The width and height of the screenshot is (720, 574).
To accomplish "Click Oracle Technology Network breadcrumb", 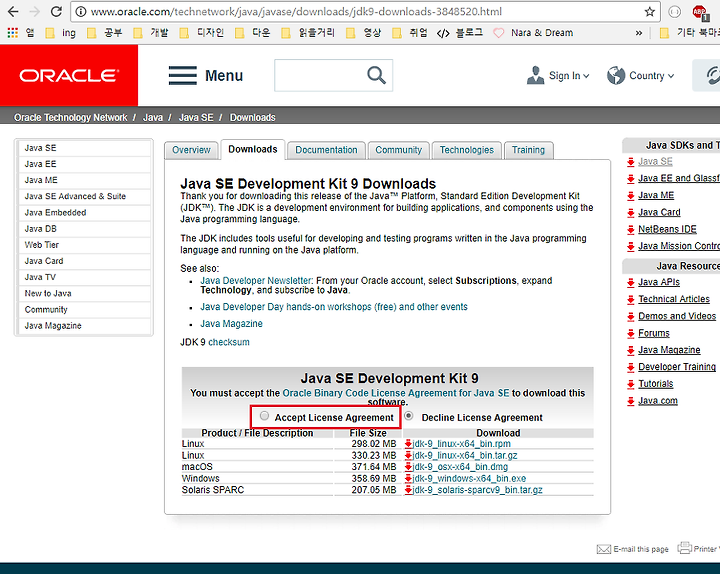I will [x=71, y=118].
